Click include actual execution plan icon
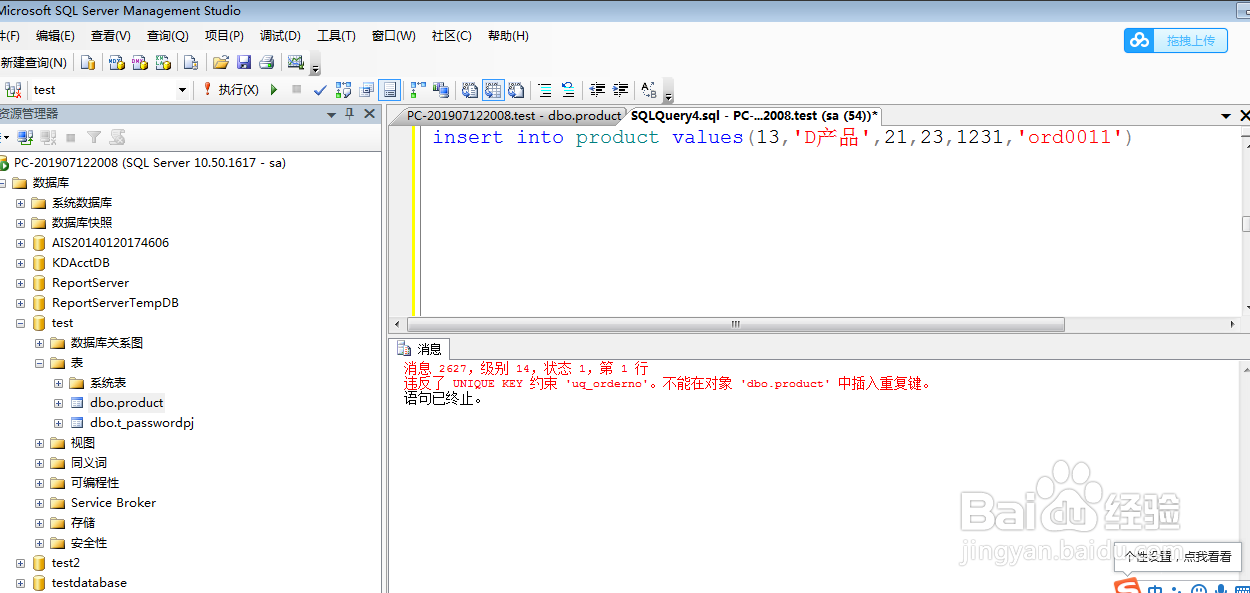Viewport: 1250px width, 593px height. 418,90
